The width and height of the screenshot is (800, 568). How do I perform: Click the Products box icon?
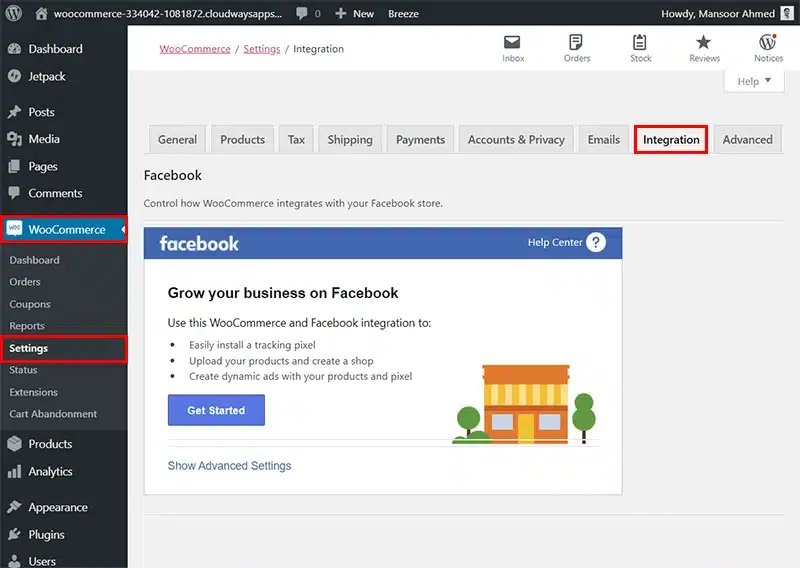[15, 443]
